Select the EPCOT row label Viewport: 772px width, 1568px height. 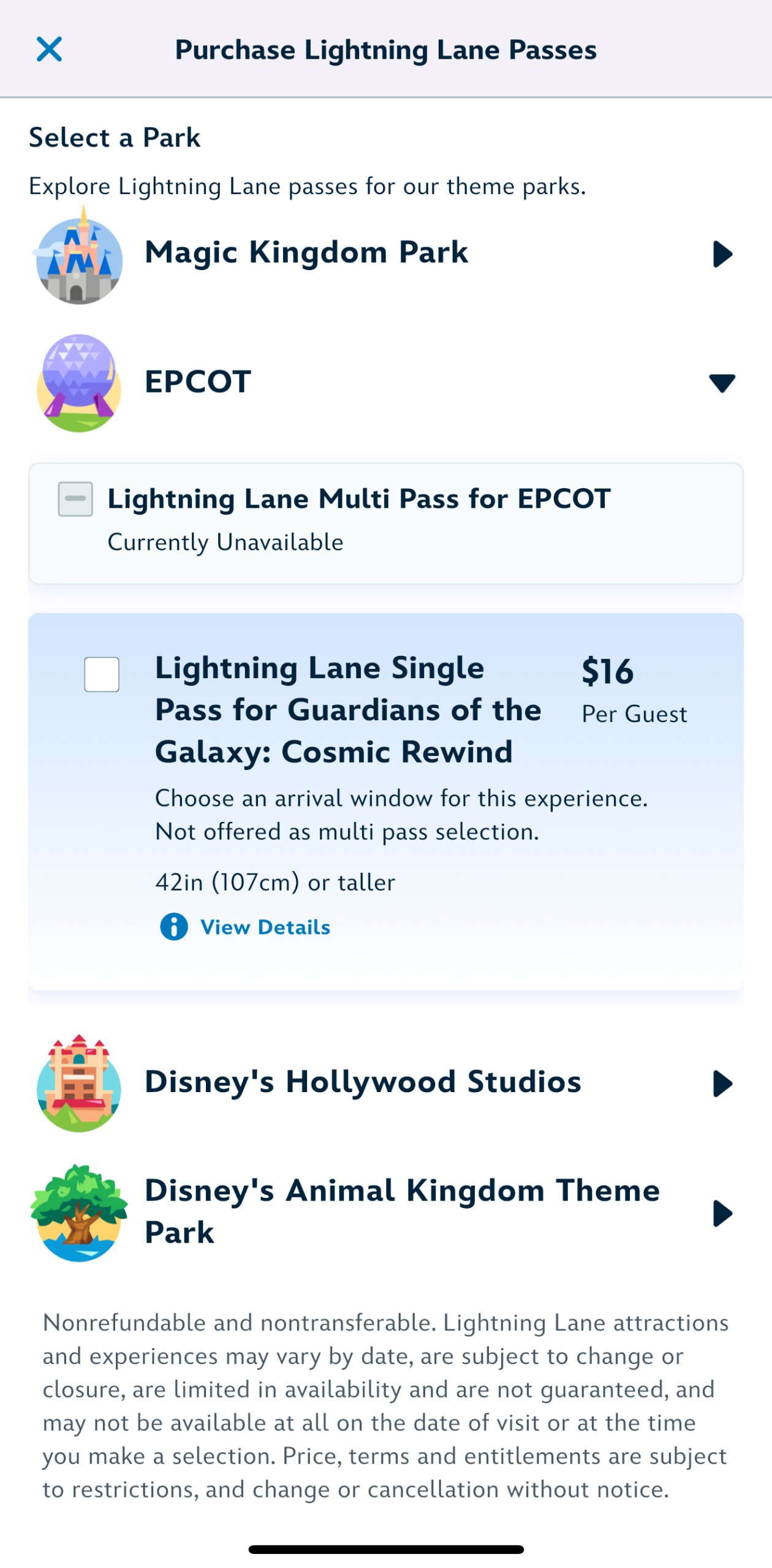click(x=198, y=382)
